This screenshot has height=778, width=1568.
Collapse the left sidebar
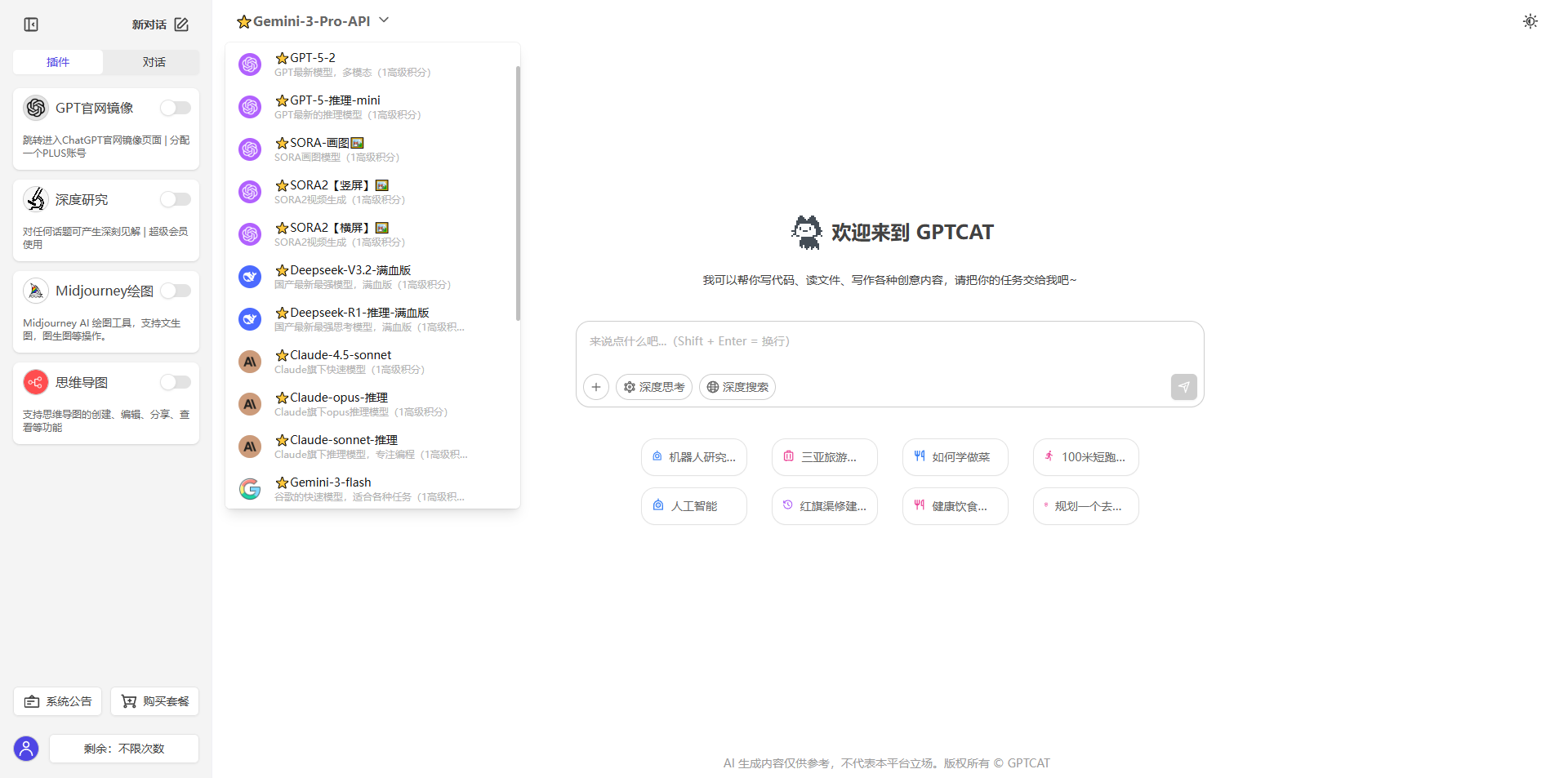coord(31,24)
